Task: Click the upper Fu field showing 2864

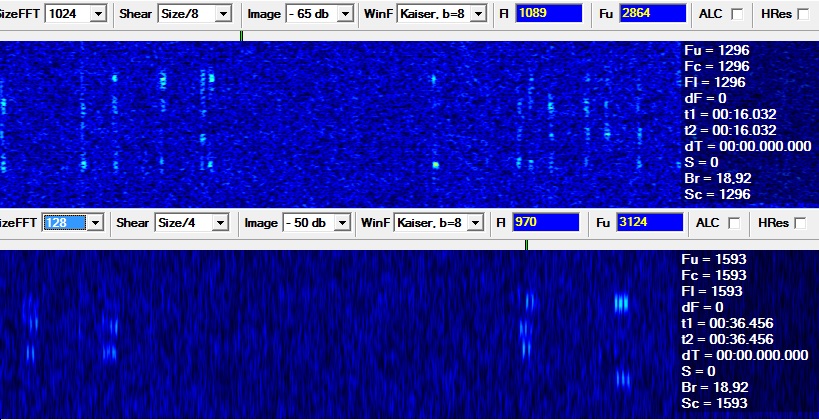Action: [x=653, y=13]
